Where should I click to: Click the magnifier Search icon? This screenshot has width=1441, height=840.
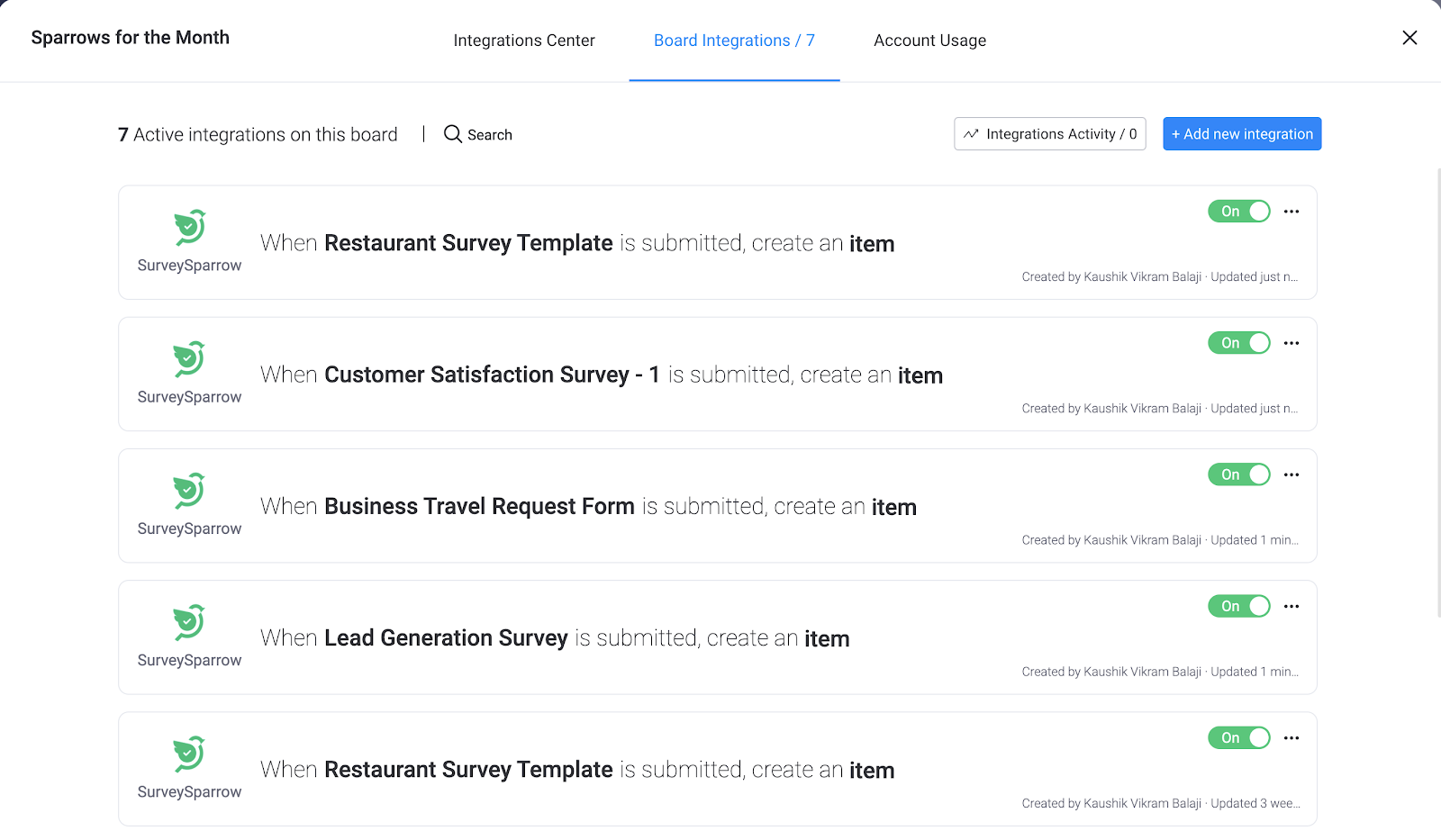pos(453,134)
